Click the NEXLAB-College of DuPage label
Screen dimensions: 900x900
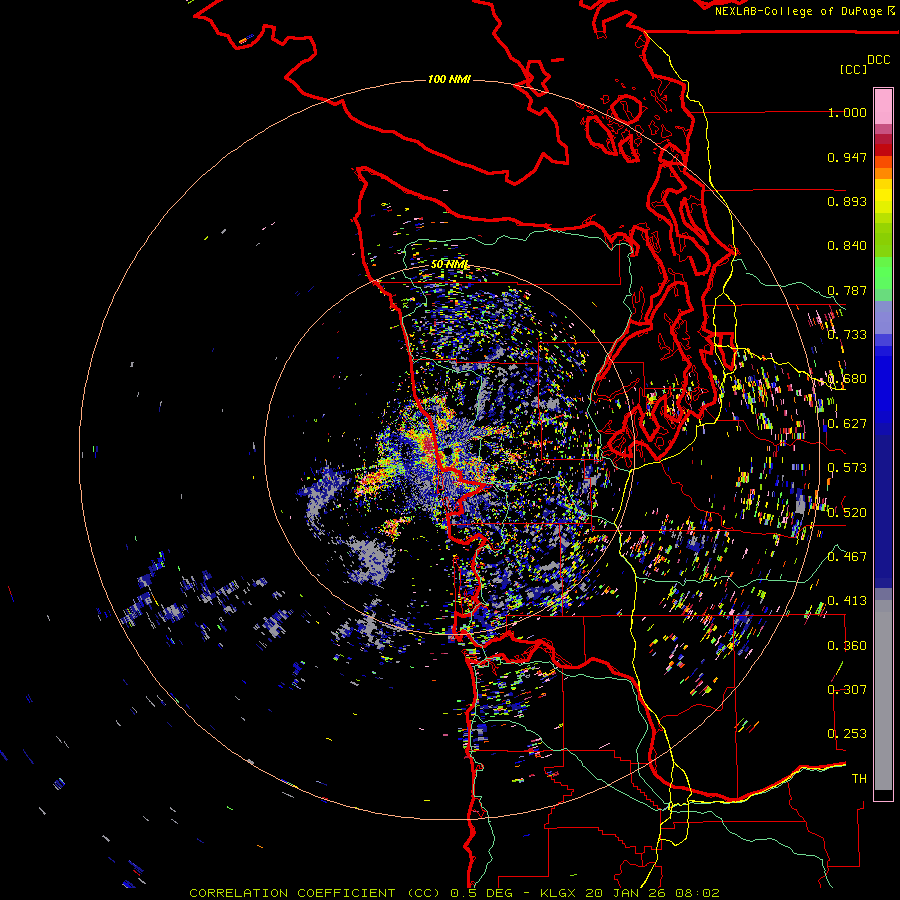[798, 11]
